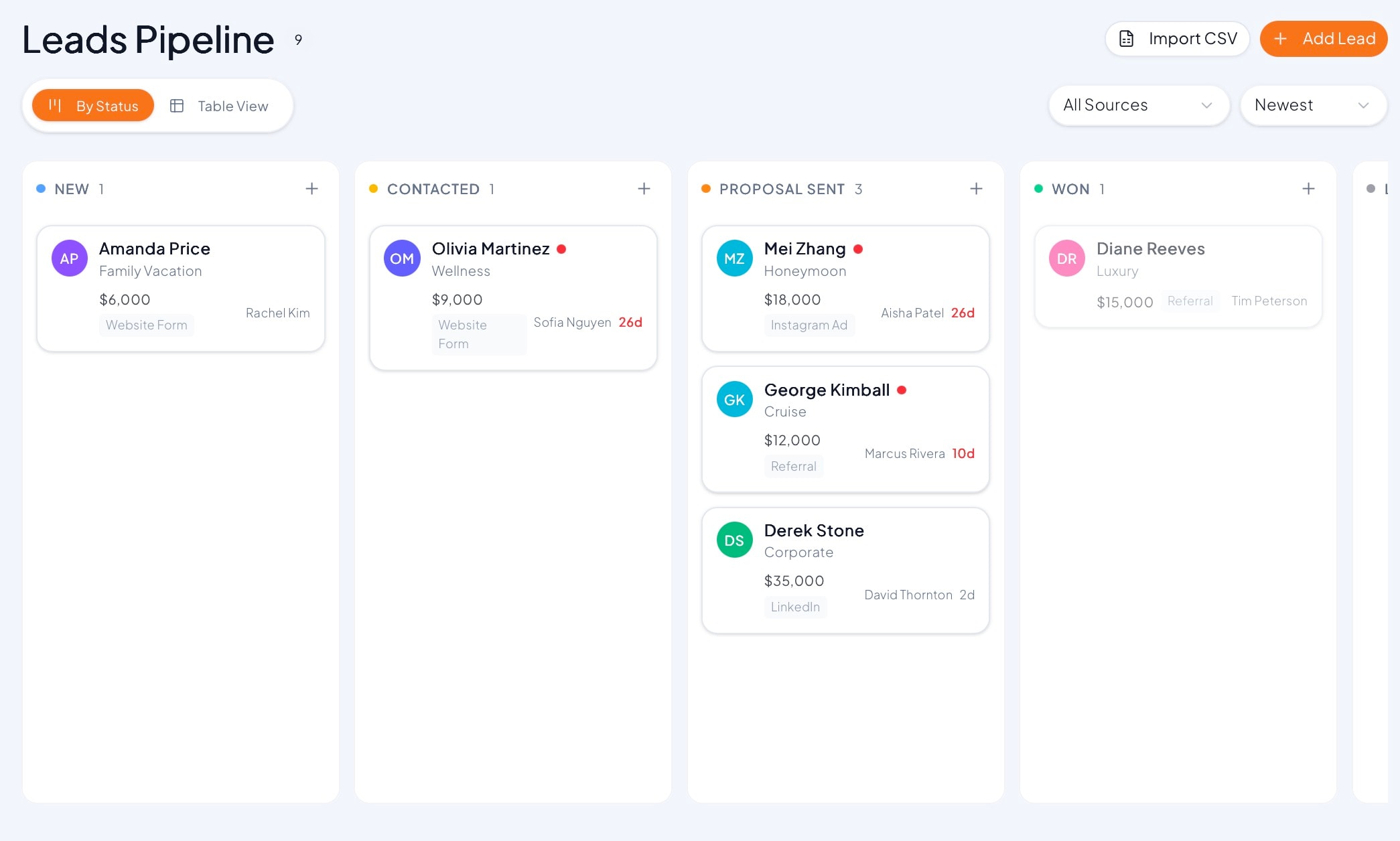The image size is (1400, 841).
Task: Click the Add Lead button
Action: 1323,38
